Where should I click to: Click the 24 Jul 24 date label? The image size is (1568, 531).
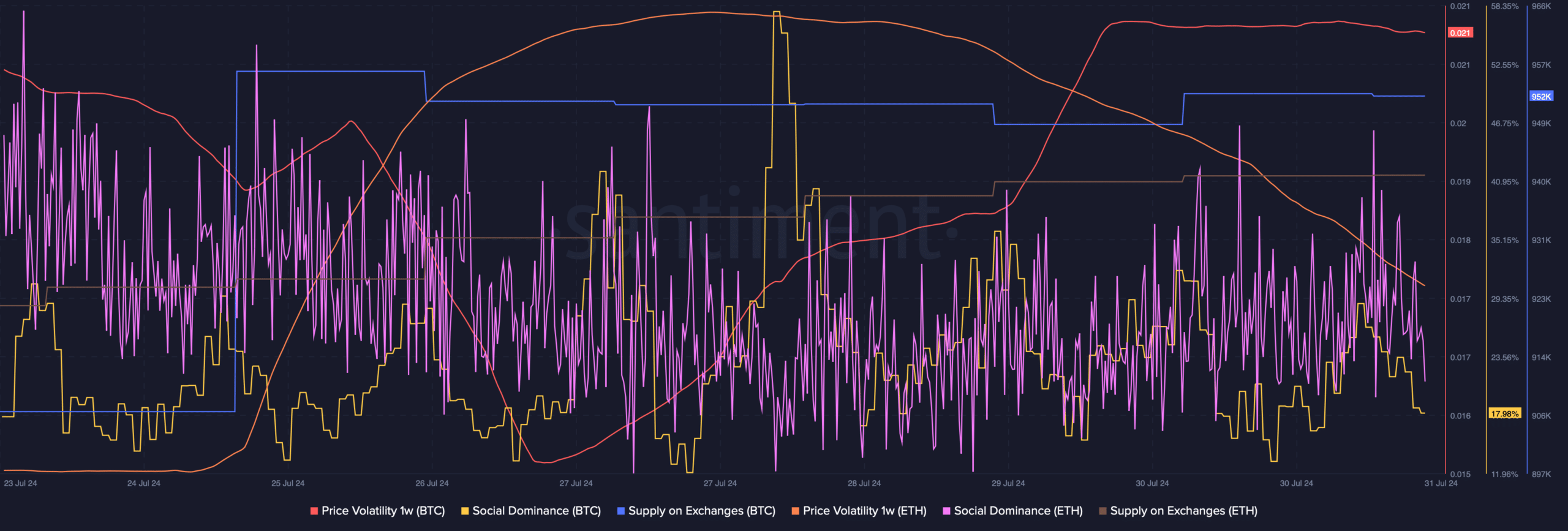pyautogui.click(x=144, y=483)
